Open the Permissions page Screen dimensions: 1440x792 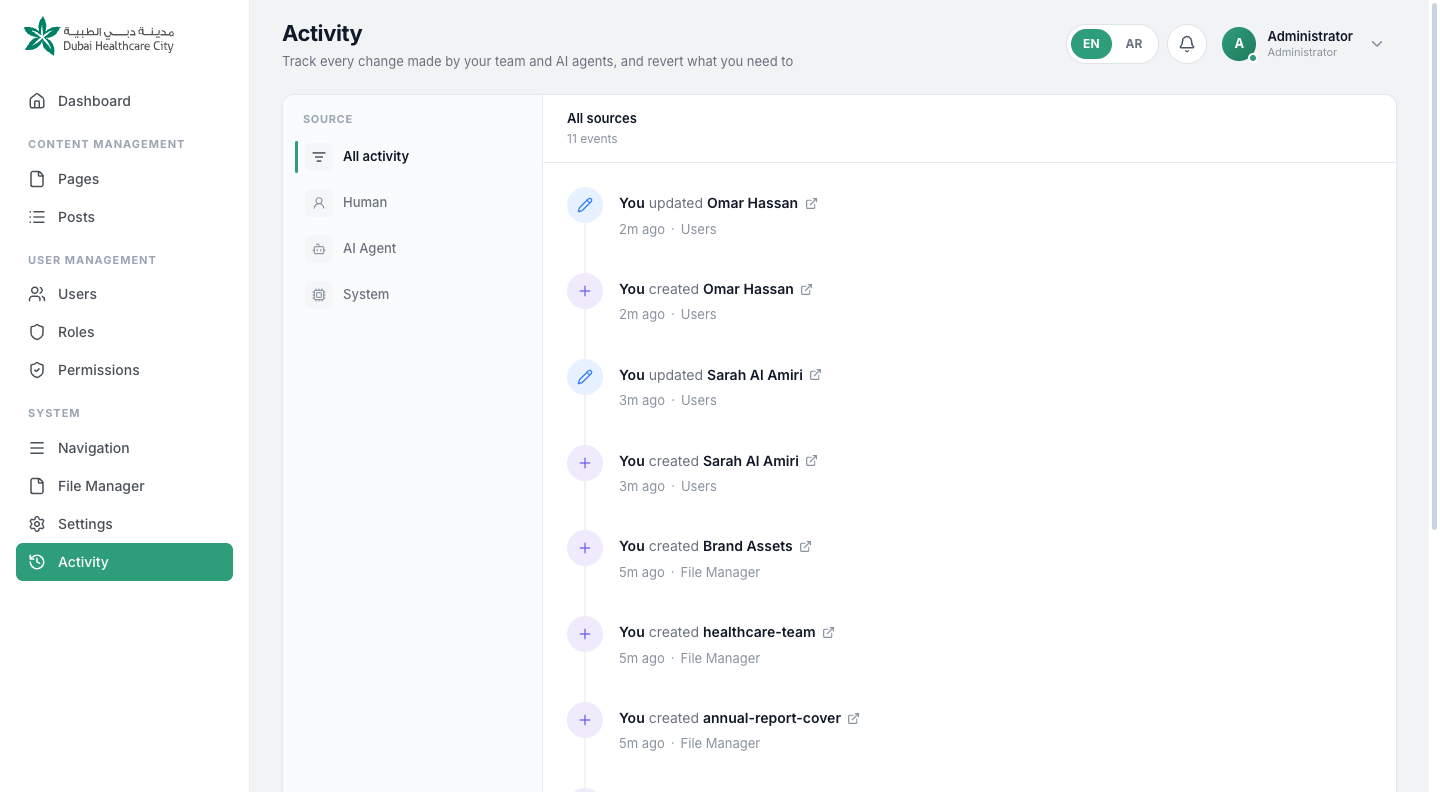(x=124, y=370)
